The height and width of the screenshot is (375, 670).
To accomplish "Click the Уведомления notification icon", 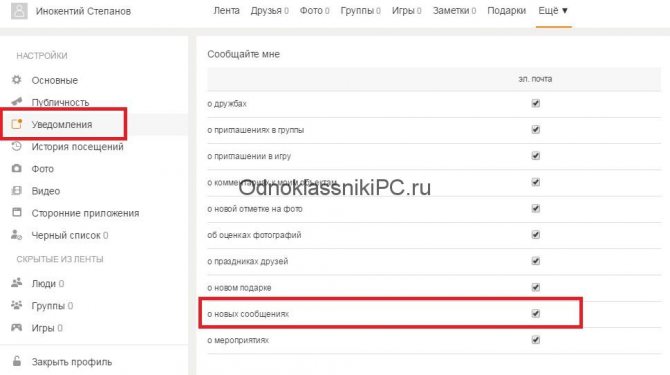I will click(17, 124).
